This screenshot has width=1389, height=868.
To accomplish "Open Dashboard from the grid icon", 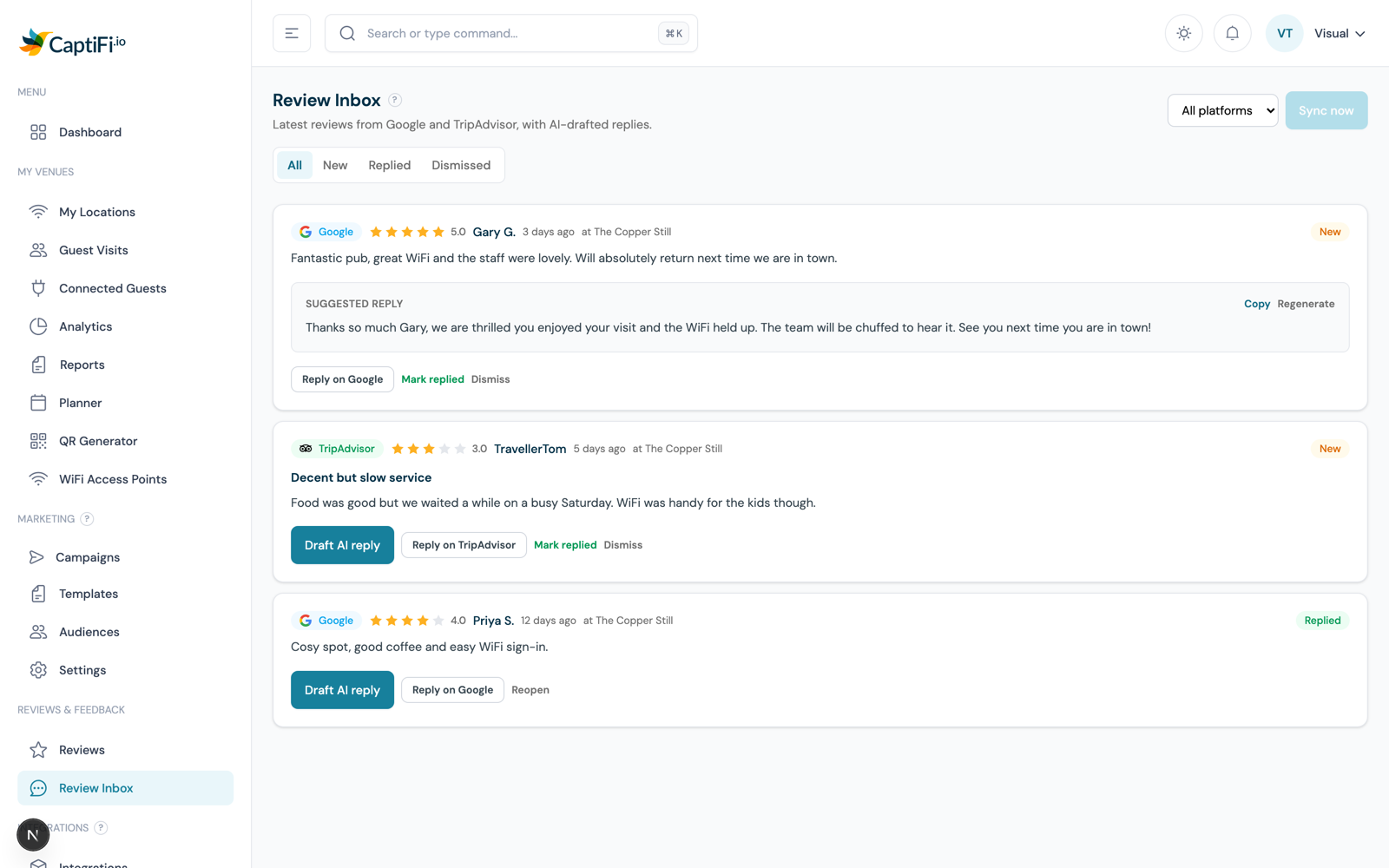I will 38,132.
